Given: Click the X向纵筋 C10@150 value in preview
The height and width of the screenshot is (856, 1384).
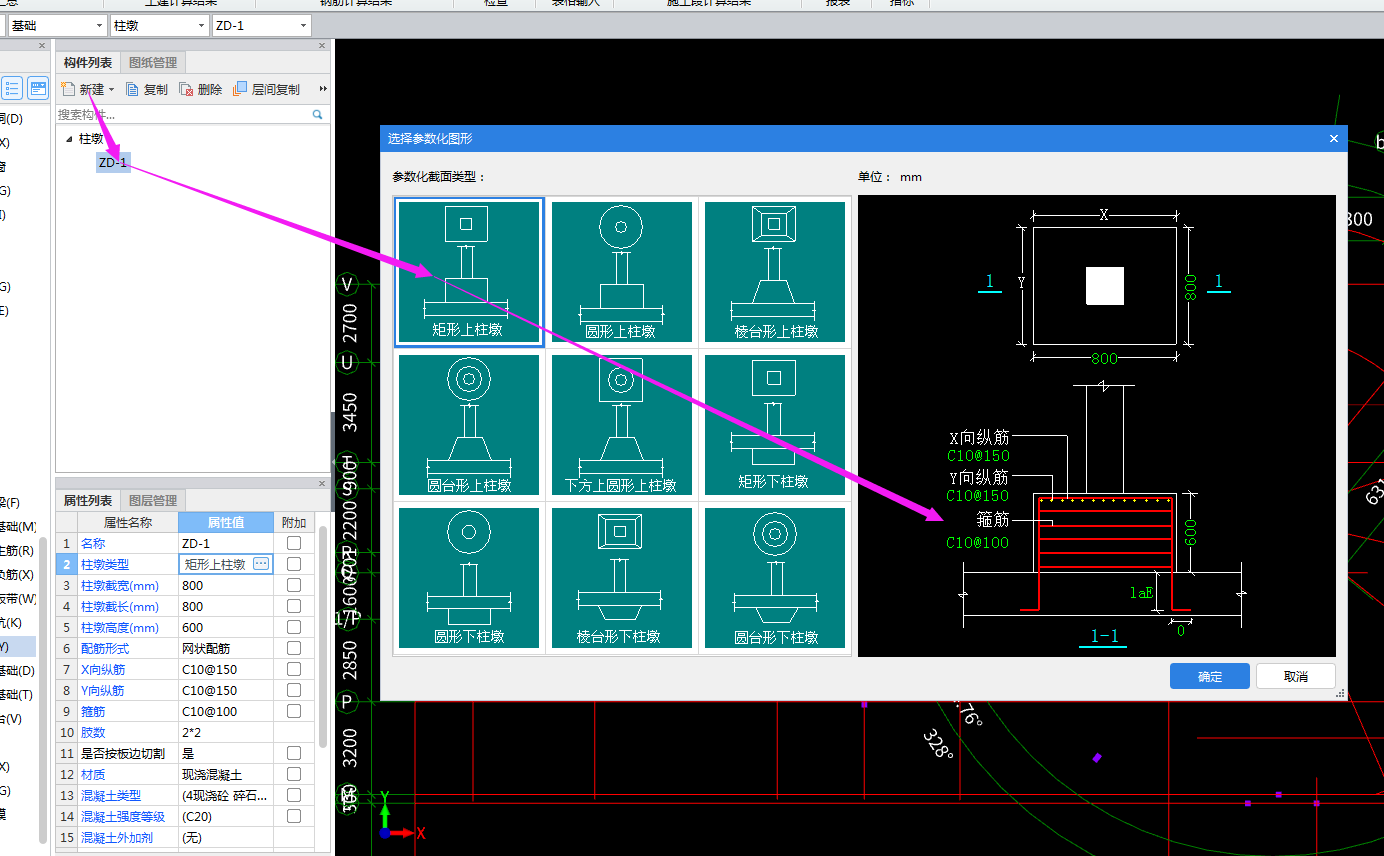Looking at the screenshot, I should (x=978, y=456).
